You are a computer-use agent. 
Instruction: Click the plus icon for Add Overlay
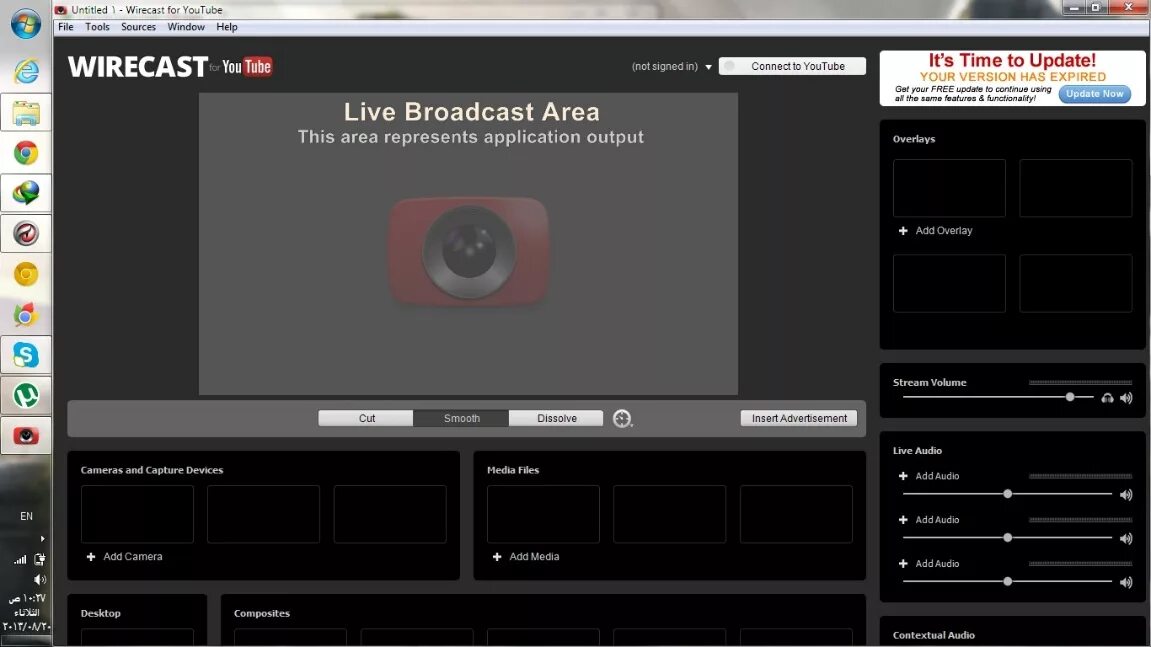903,231
